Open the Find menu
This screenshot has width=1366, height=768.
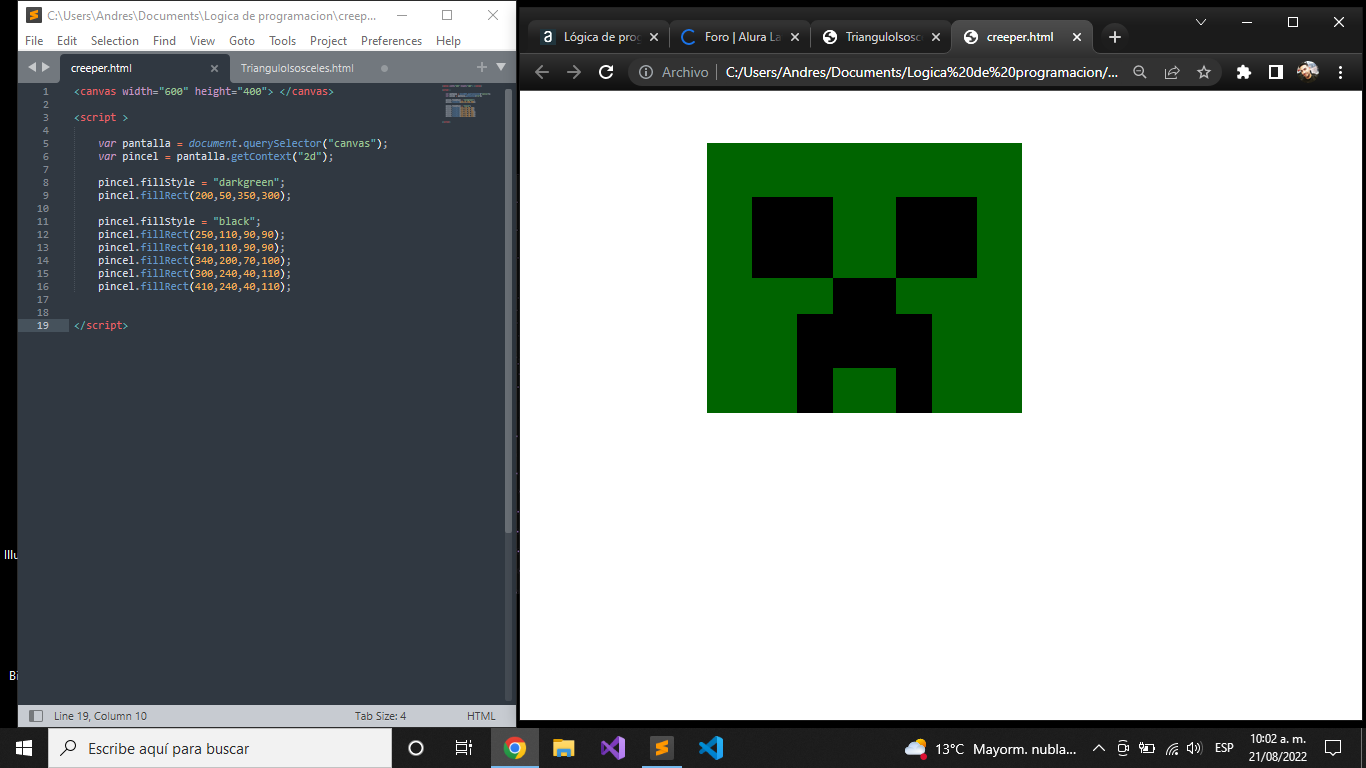[x=165, y=41]
